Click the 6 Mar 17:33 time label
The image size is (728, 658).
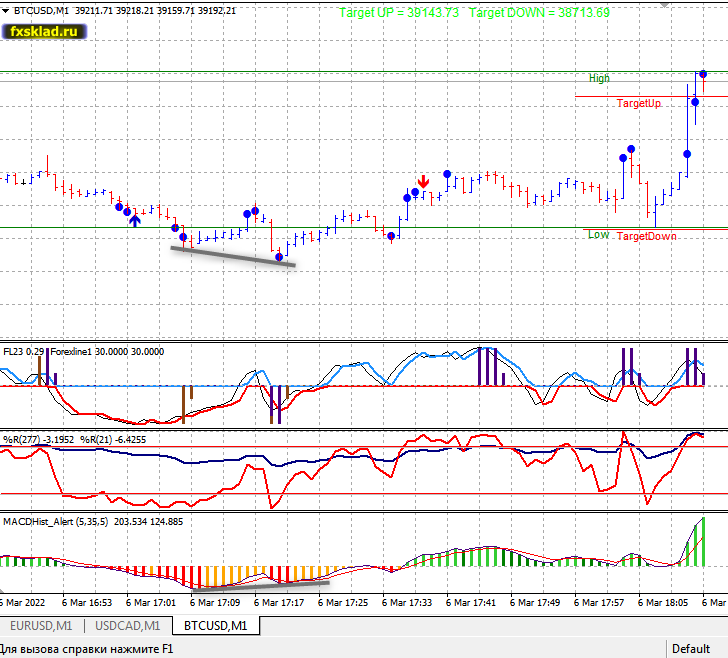click(407, 602)
